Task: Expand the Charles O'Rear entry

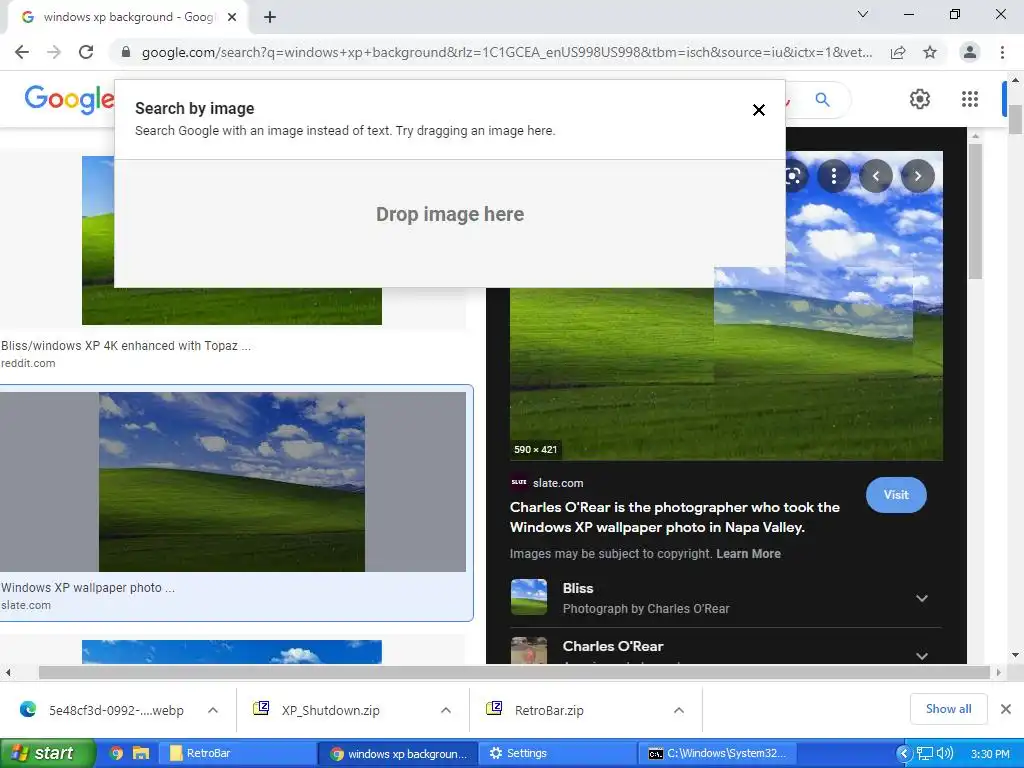Action: (x=921, y=655)
